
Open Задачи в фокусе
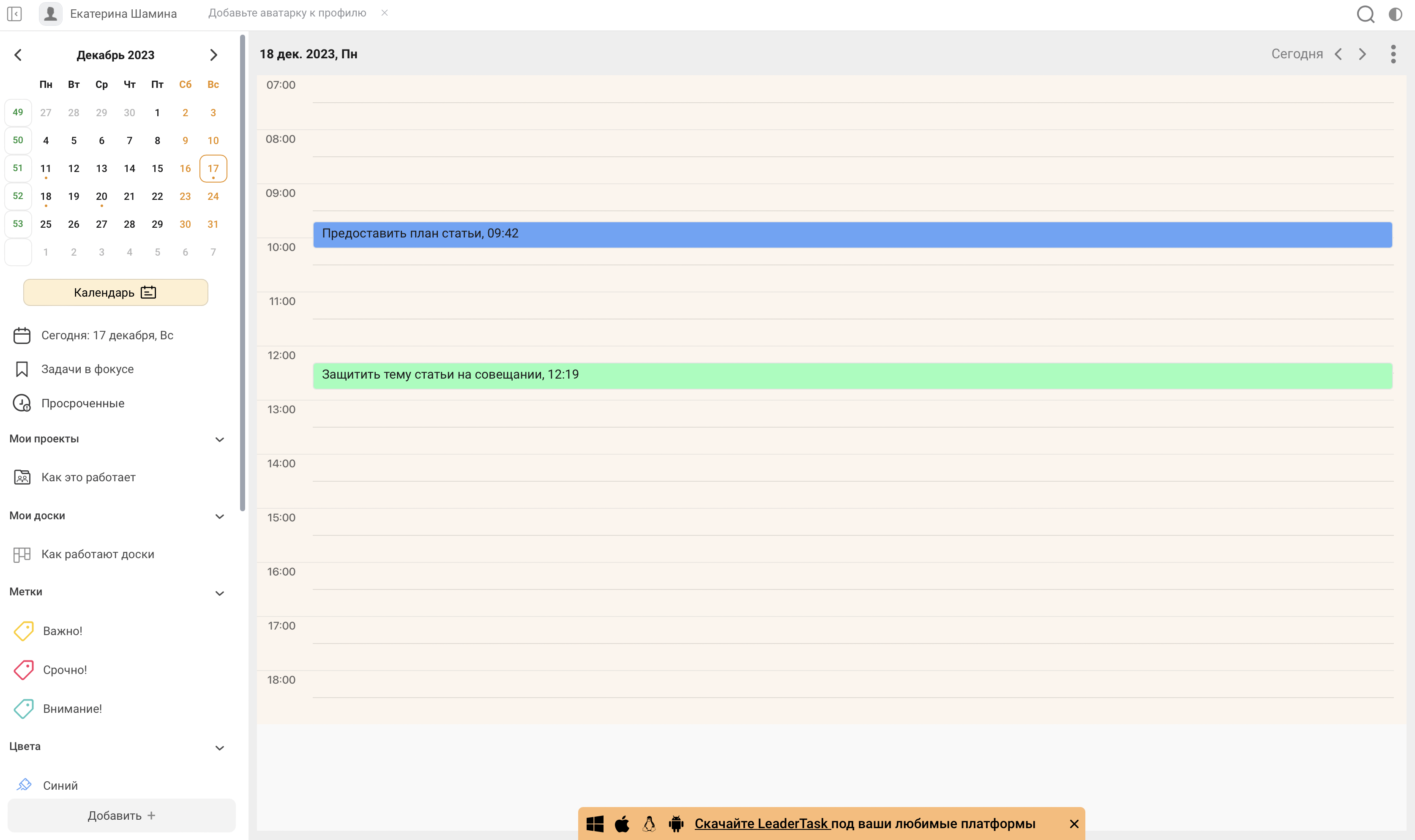[x=87, y=369]
